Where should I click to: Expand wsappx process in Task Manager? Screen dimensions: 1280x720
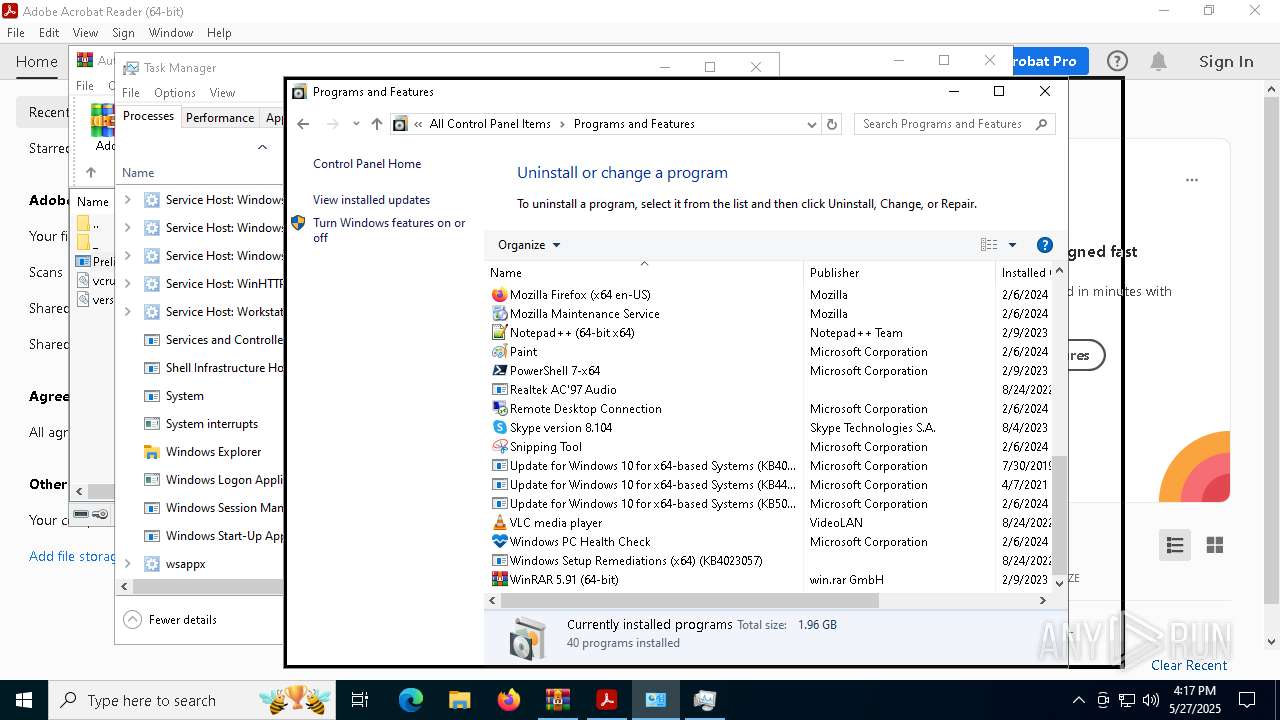tap(127, 564)
